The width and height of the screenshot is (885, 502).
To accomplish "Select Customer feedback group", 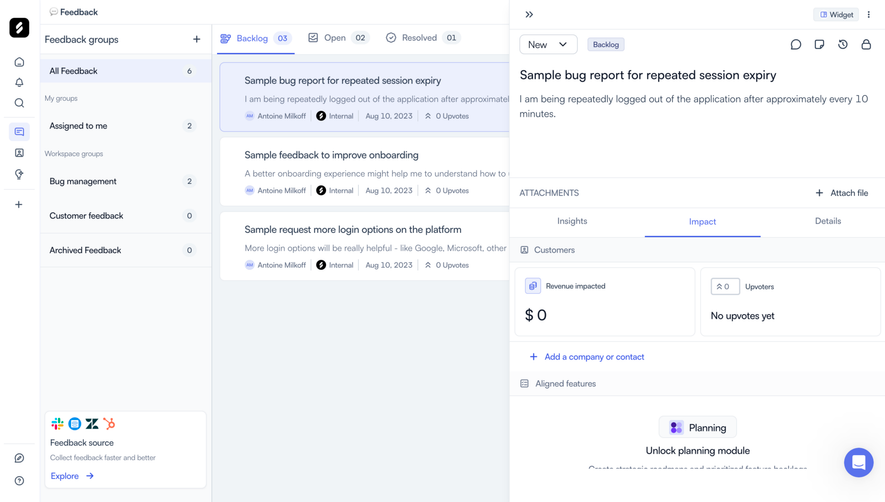I will [125, 216].
